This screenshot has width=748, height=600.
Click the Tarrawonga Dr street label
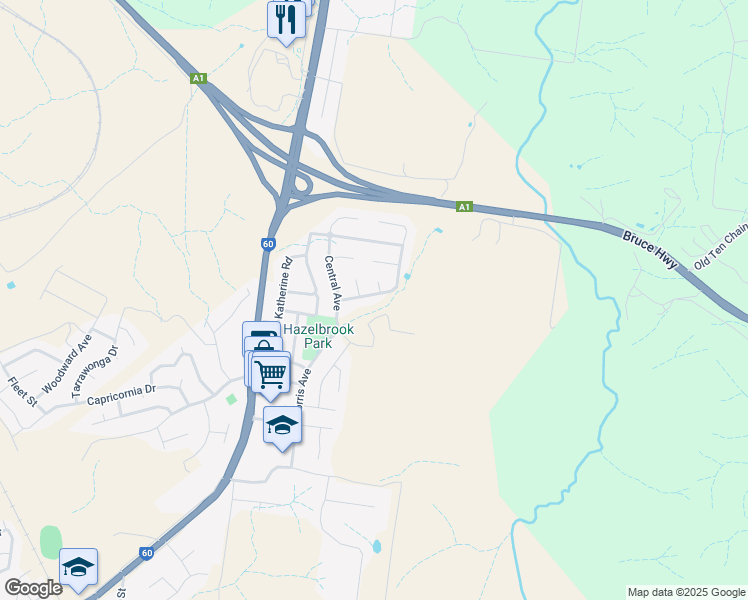(x=94, y=372)
